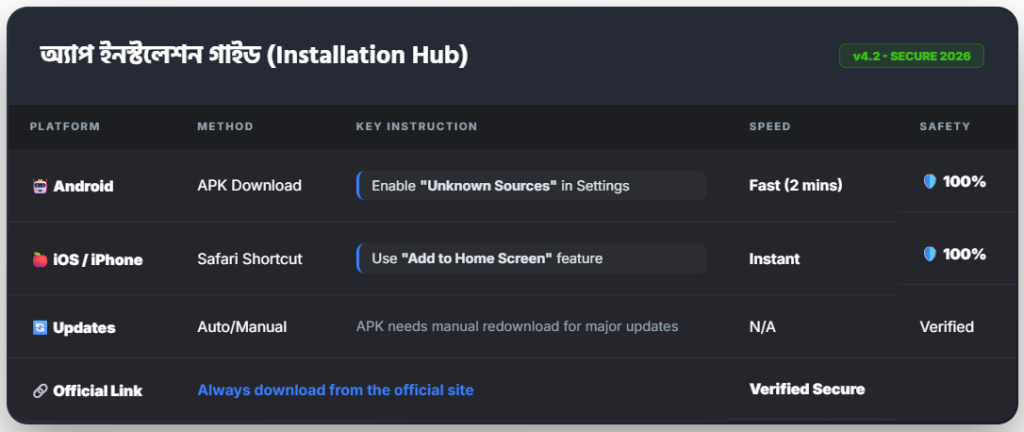The height and width of the screenshot is (432, 1024).
Task: Click the Official Link chain icon
Action: (40, 391)
